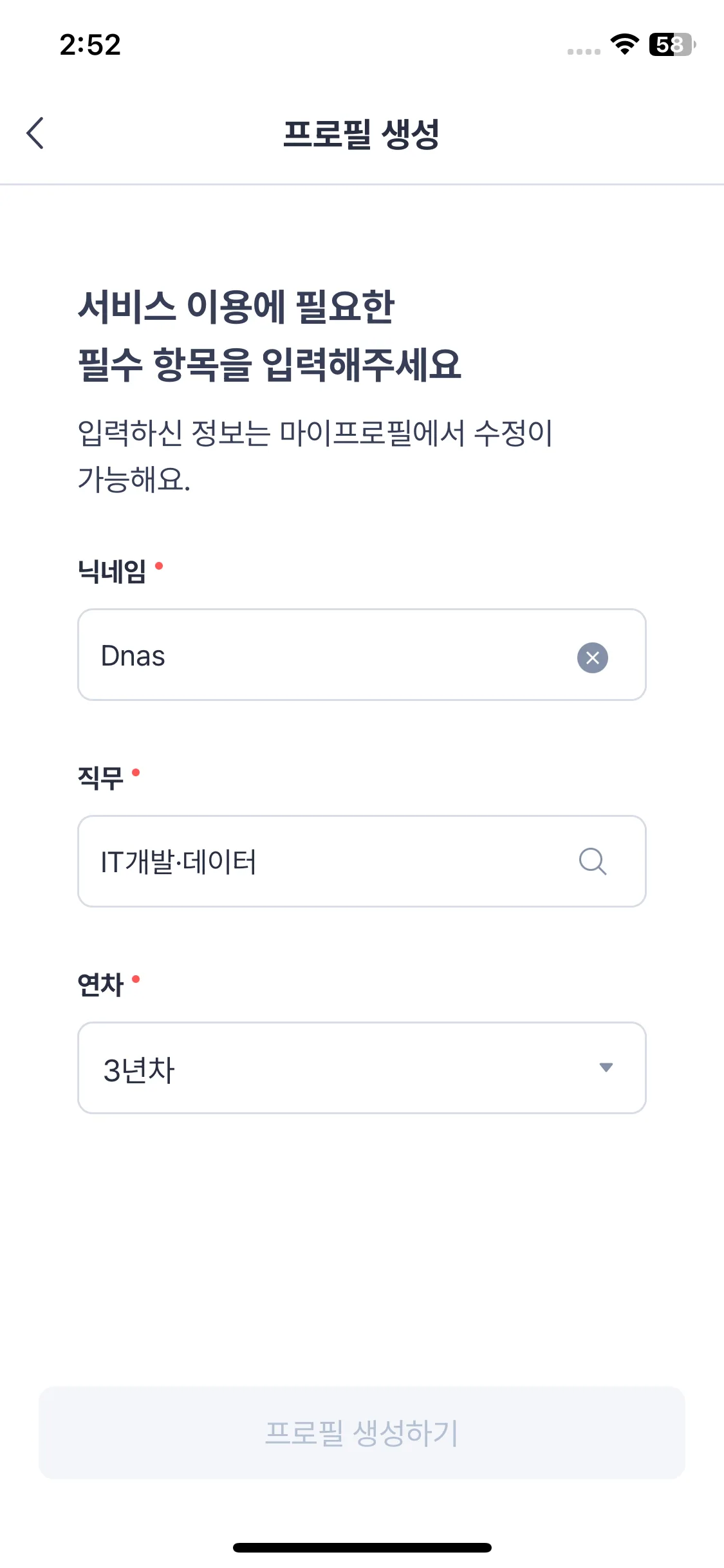Tap the 프로필 생성 page title

361,134
